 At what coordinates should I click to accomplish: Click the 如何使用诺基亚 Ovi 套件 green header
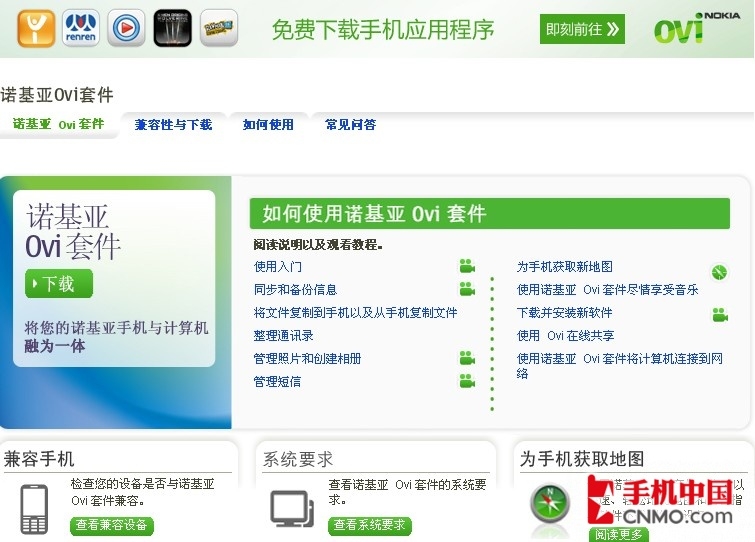pyautogui.click(x=490, y=214)
